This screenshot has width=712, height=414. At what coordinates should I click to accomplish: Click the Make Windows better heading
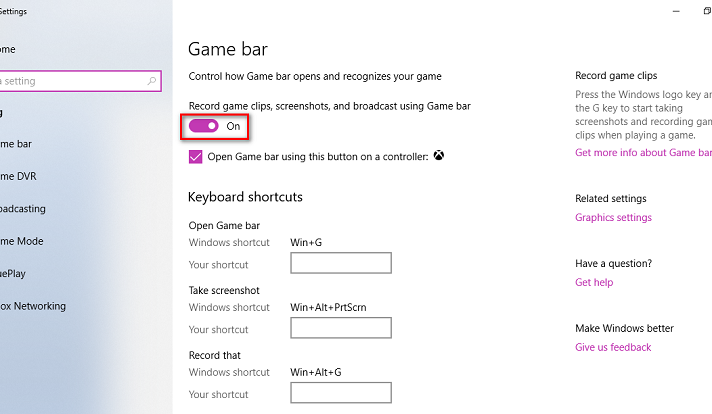[624, 328]
